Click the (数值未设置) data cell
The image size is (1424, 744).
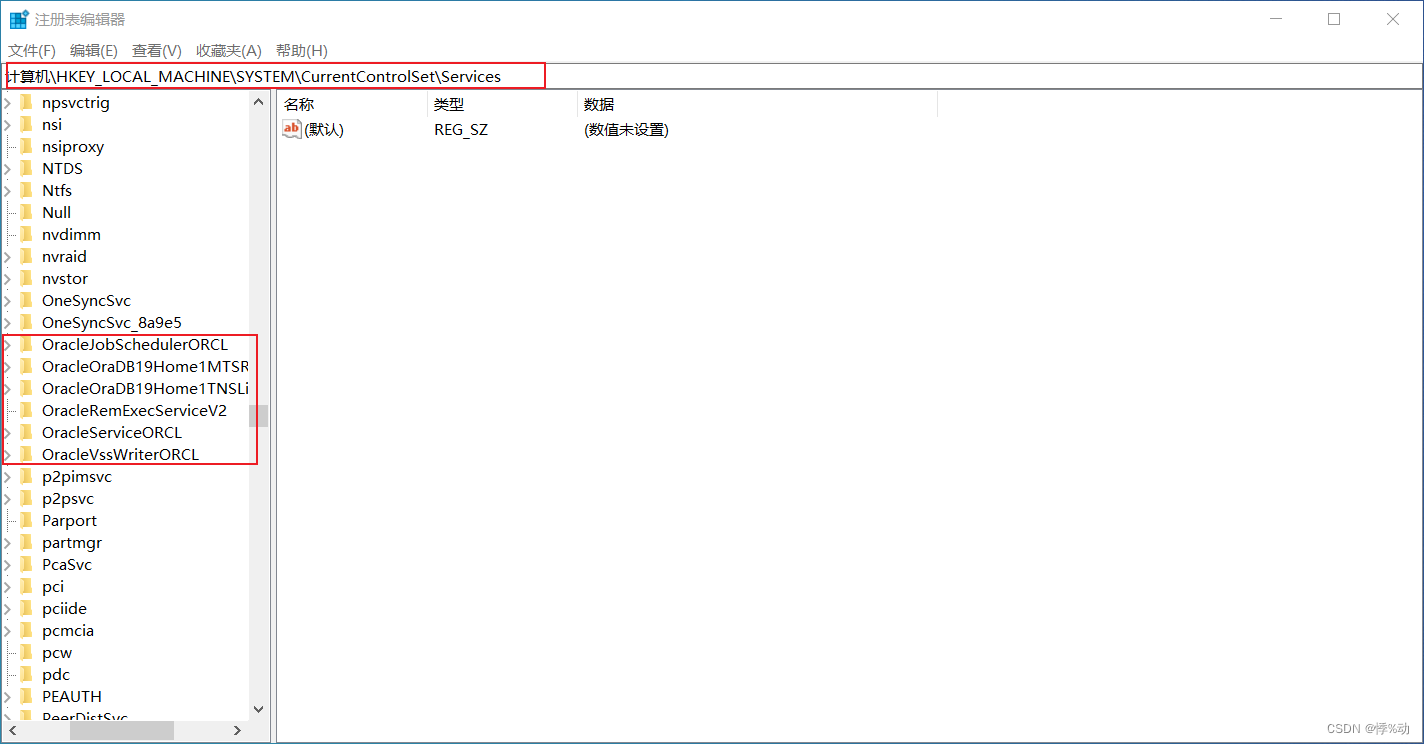[626, 129]
